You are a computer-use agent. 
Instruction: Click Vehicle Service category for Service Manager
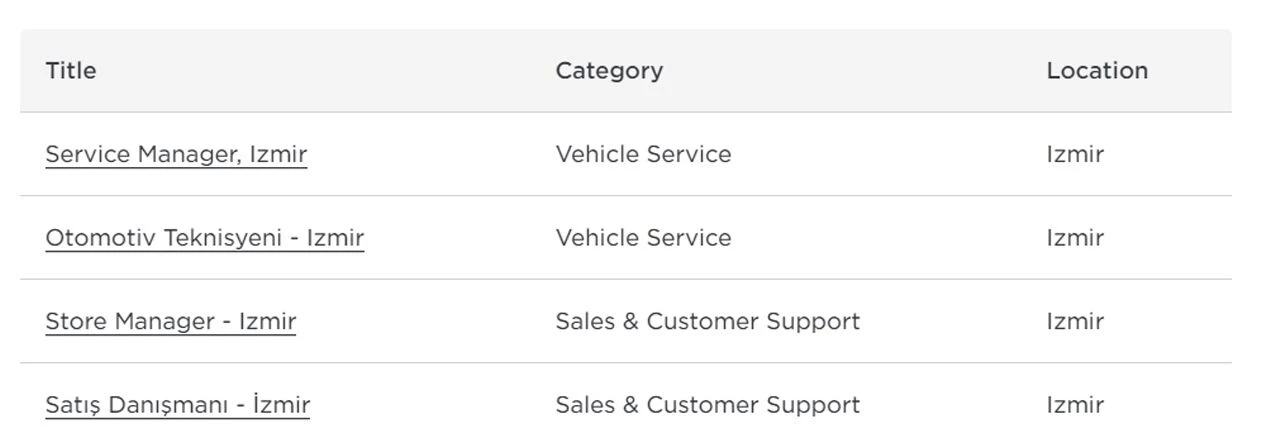tap(643, 154)
